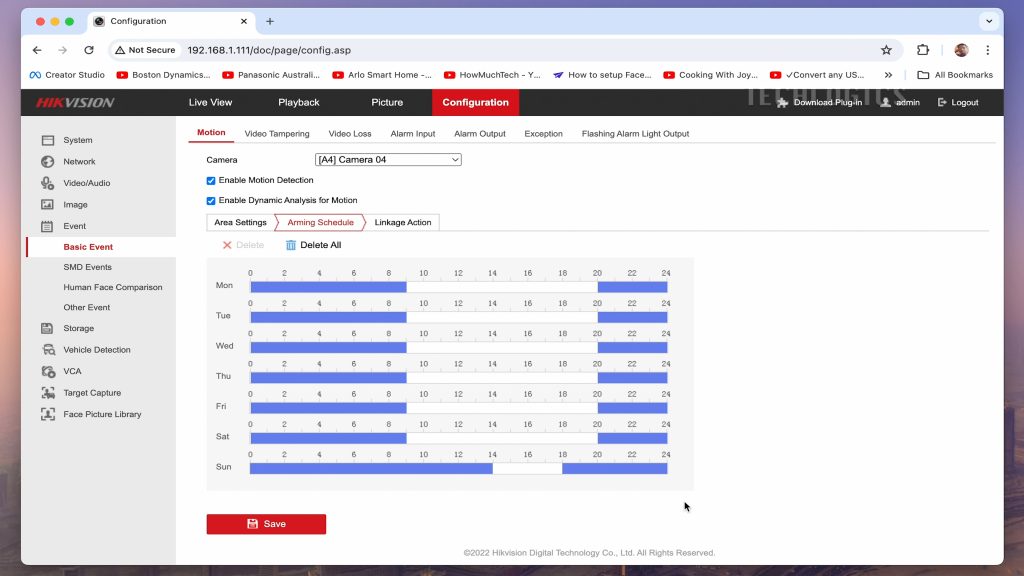Click Logout in the top bar
This screenshot has height=576, width=1024.
click(957, 103)
